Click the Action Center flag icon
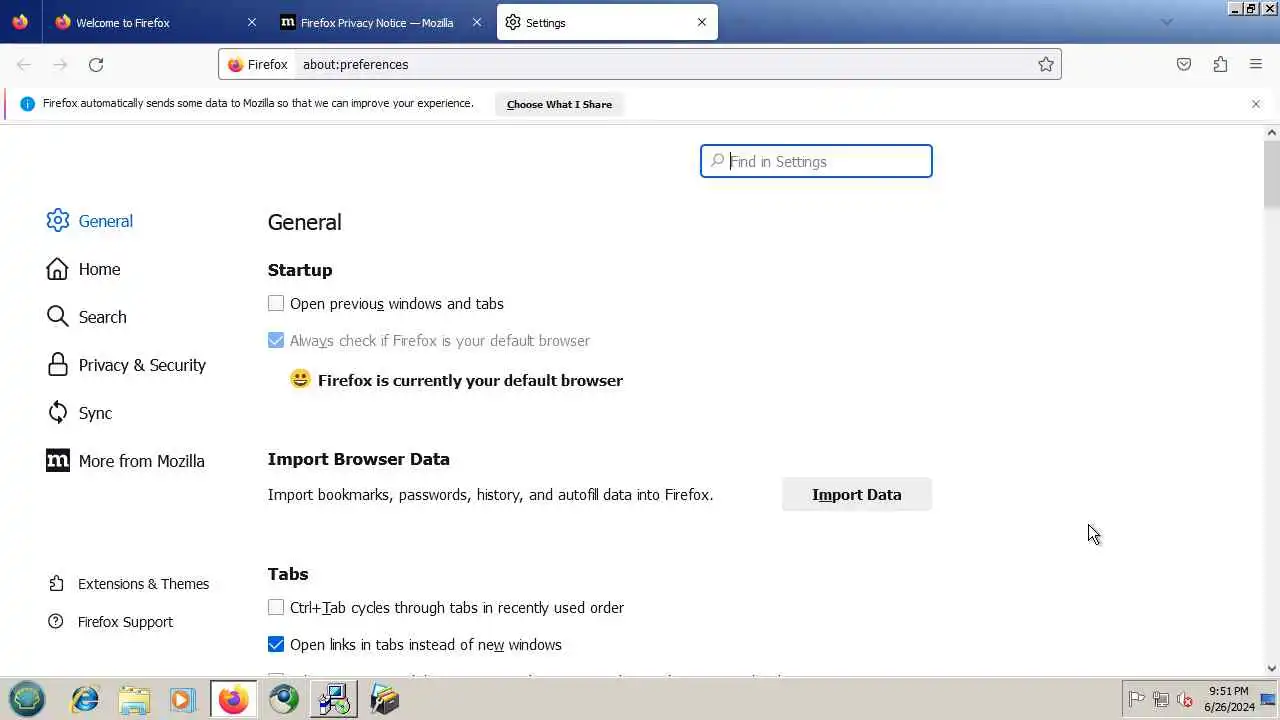 tap(1136, 700)
